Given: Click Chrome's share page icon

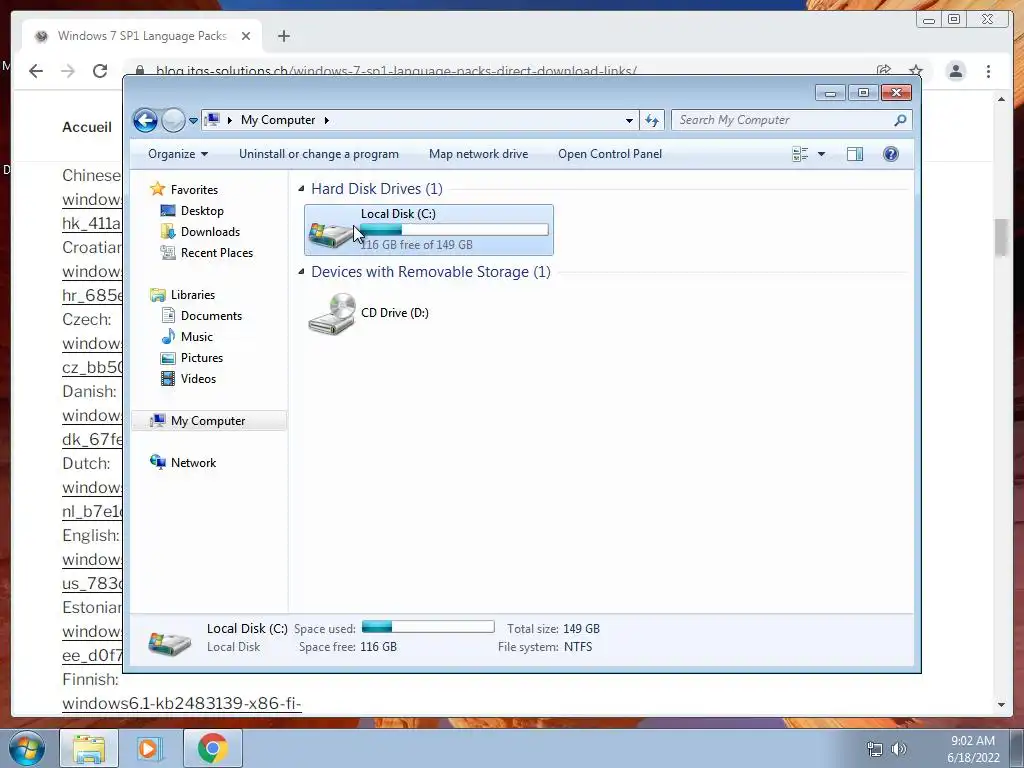Looking at the screenshot, I should 884,71.
